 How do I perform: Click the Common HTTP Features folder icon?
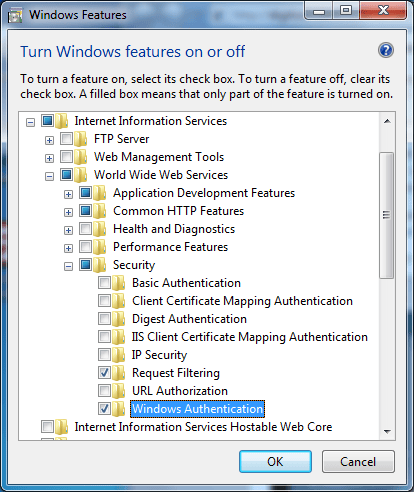(x=100, y=211)
